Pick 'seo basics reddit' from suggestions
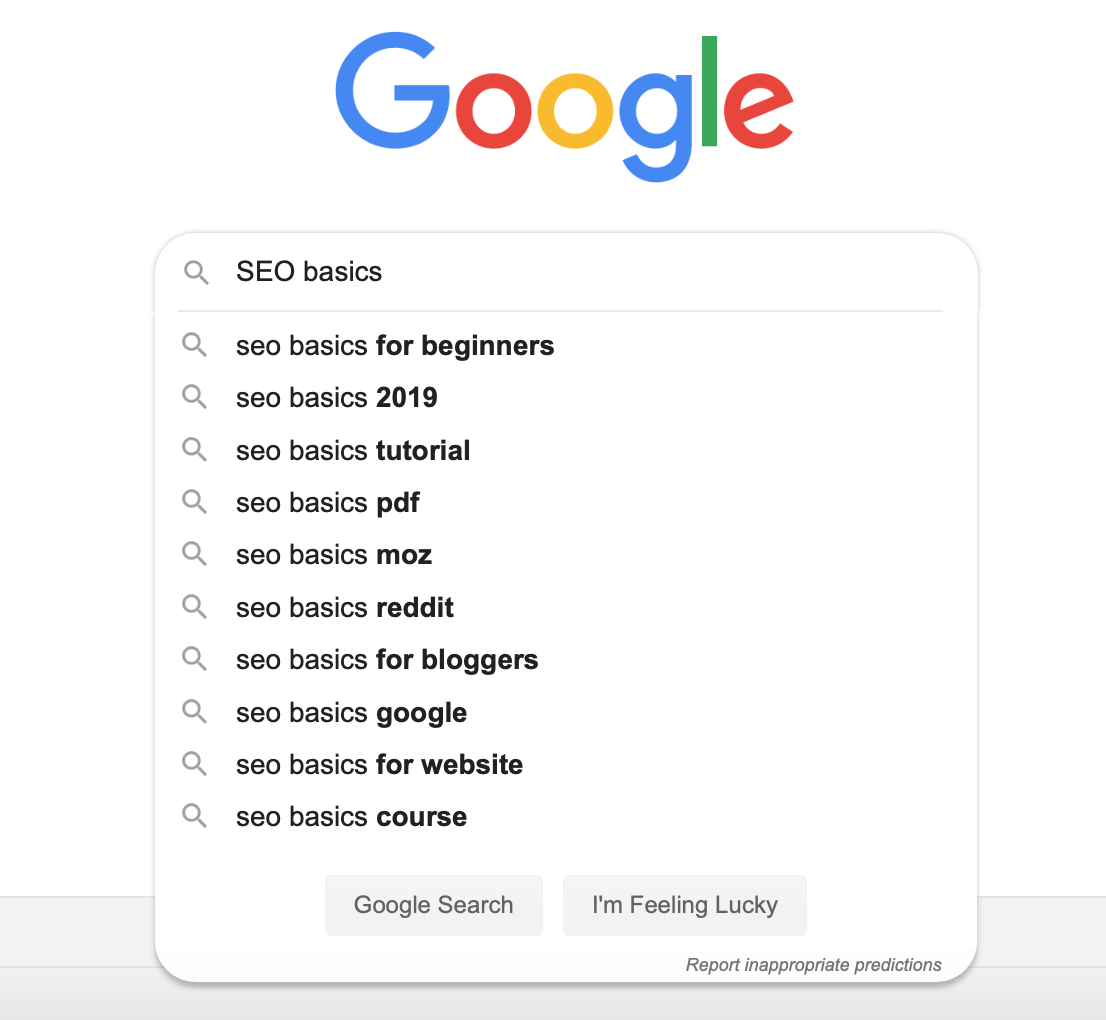The width and height of the screenshot is (1106, 1020). (x=566, y=607)
